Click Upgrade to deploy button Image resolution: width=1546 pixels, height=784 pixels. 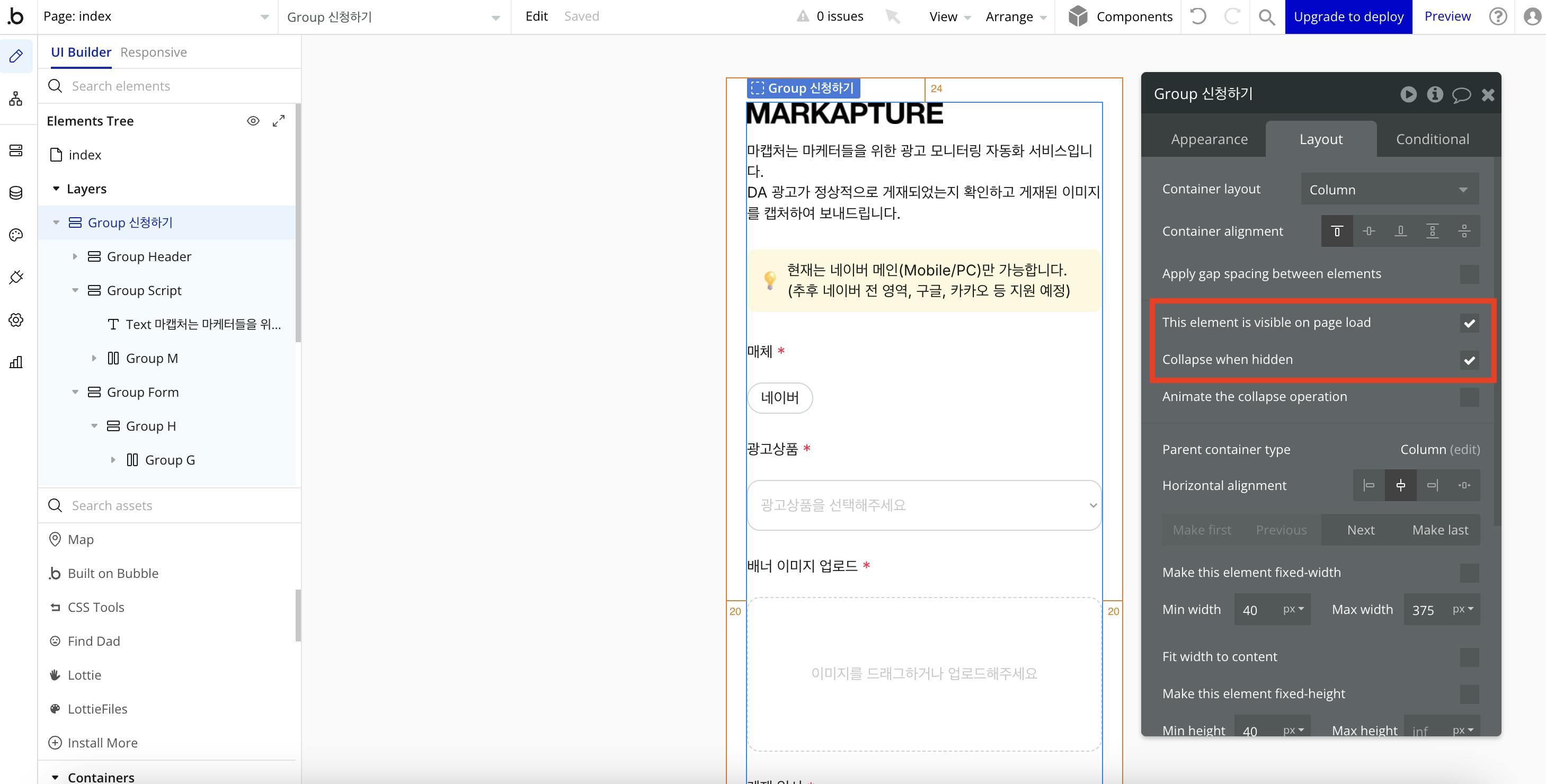1348,17
